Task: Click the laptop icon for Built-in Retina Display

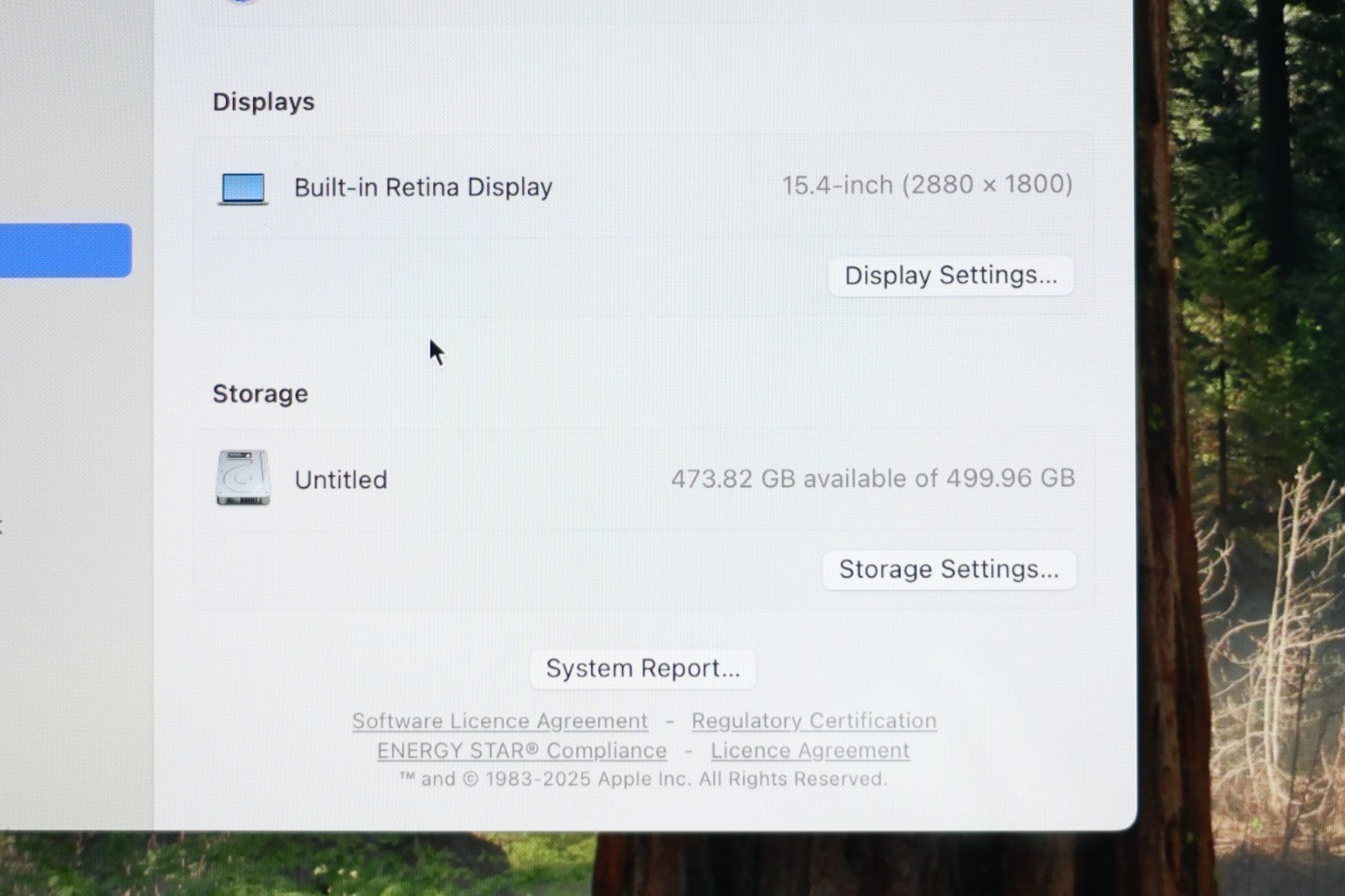Action: point(243,188)
